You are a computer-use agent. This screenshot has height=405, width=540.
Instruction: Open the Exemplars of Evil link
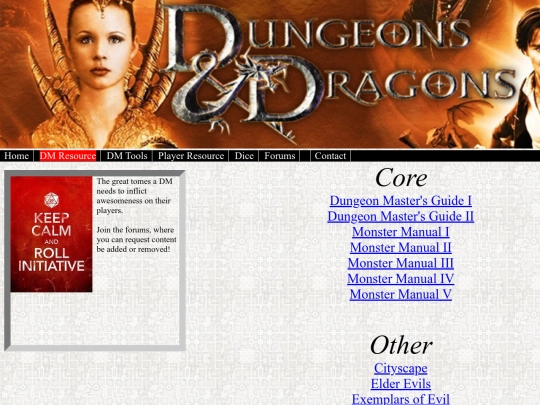tap(401, 399)
